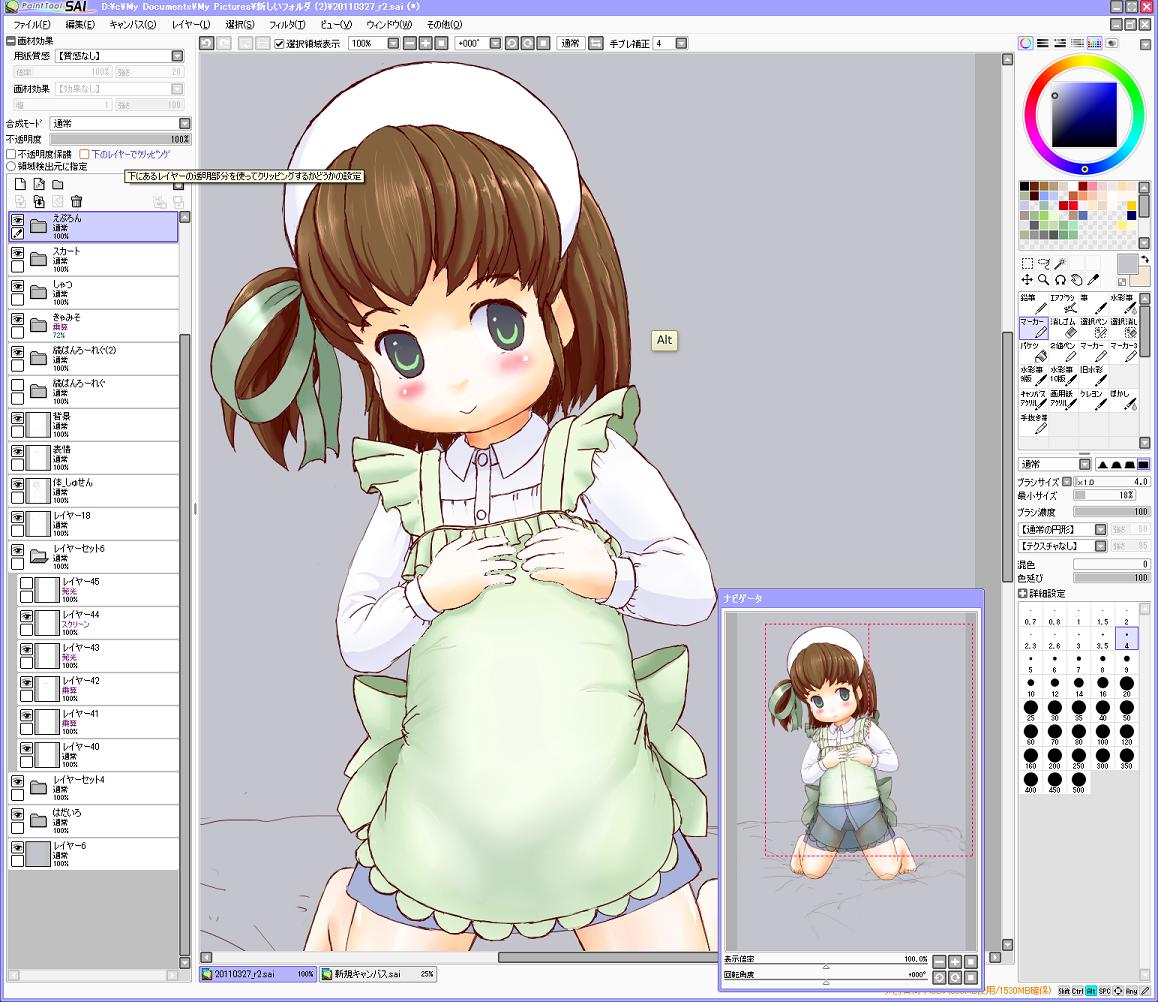The image size is (1158, 1002).
Task: Click the undo button in toolbar
Action: coord(207,44)
